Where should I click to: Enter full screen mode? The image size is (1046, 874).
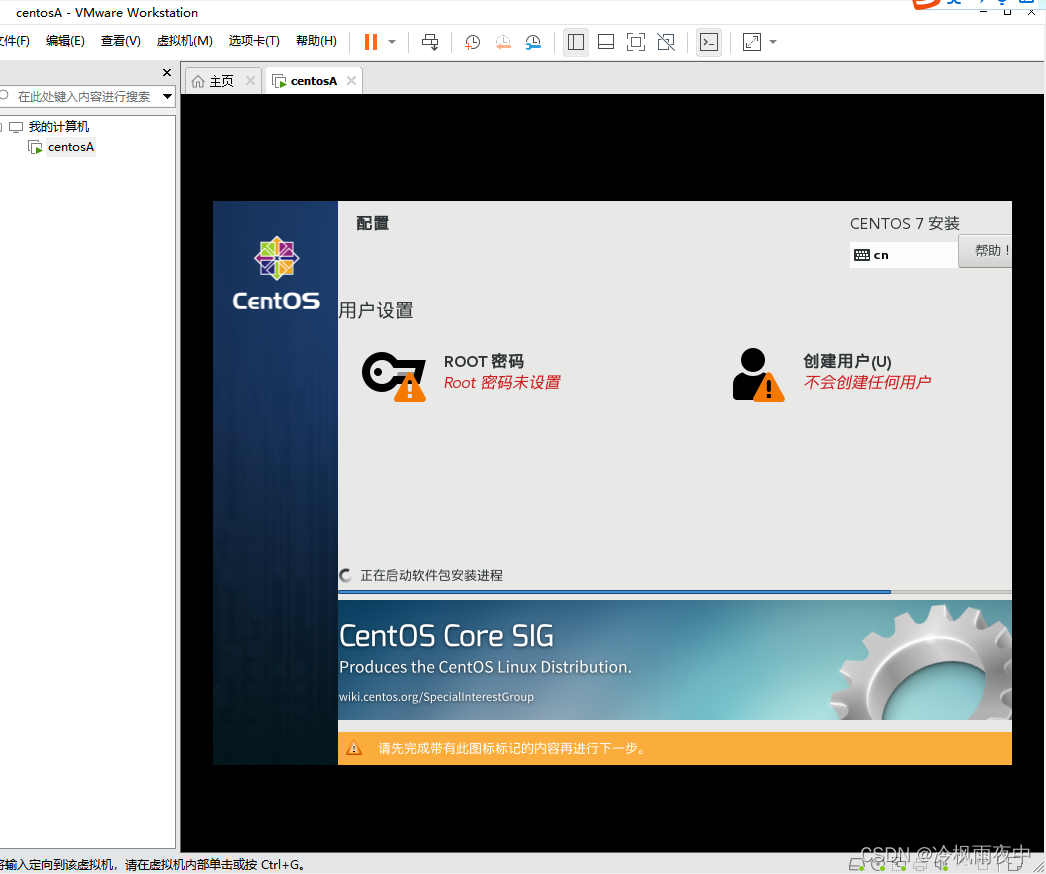pos(636,42)
